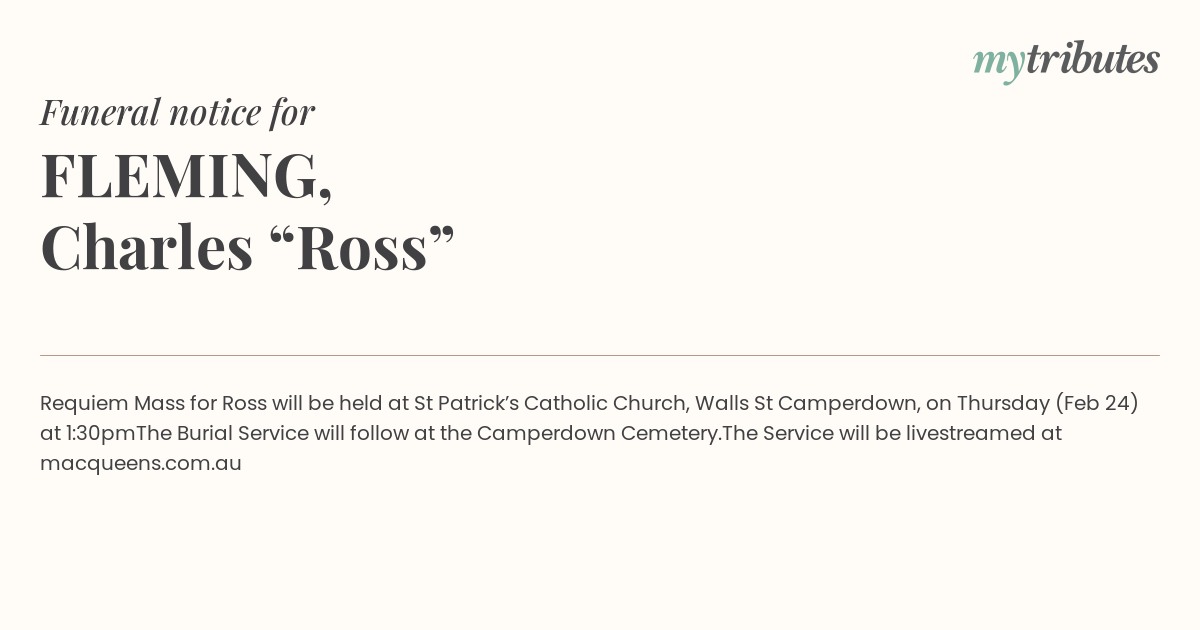Click the dark "tributes" wordmark text

click(1093, 59)
